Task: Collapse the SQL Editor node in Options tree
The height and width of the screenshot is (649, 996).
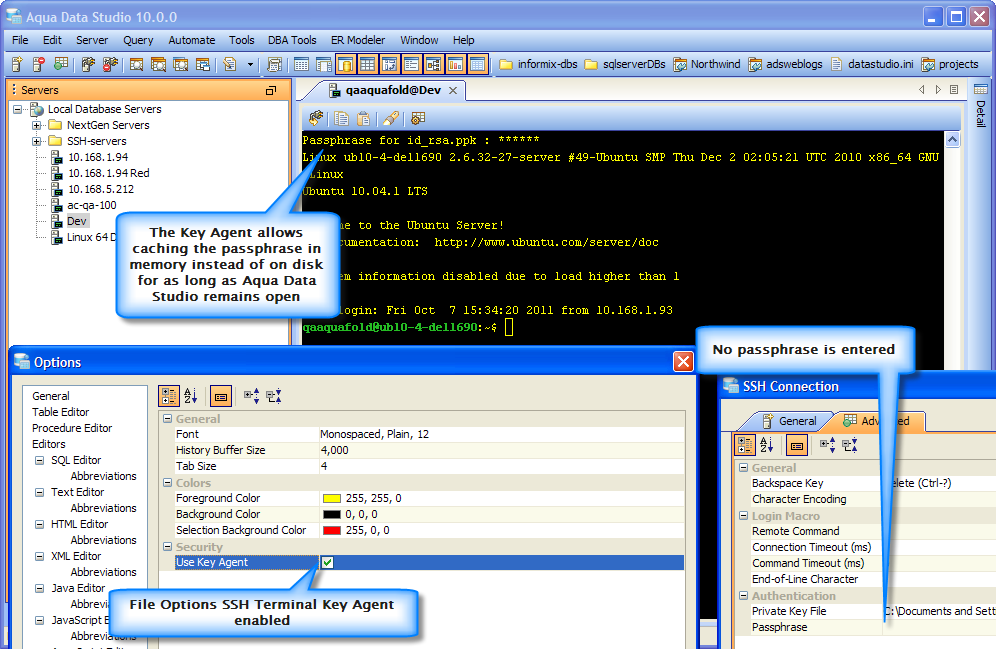Action: (39, 460)
